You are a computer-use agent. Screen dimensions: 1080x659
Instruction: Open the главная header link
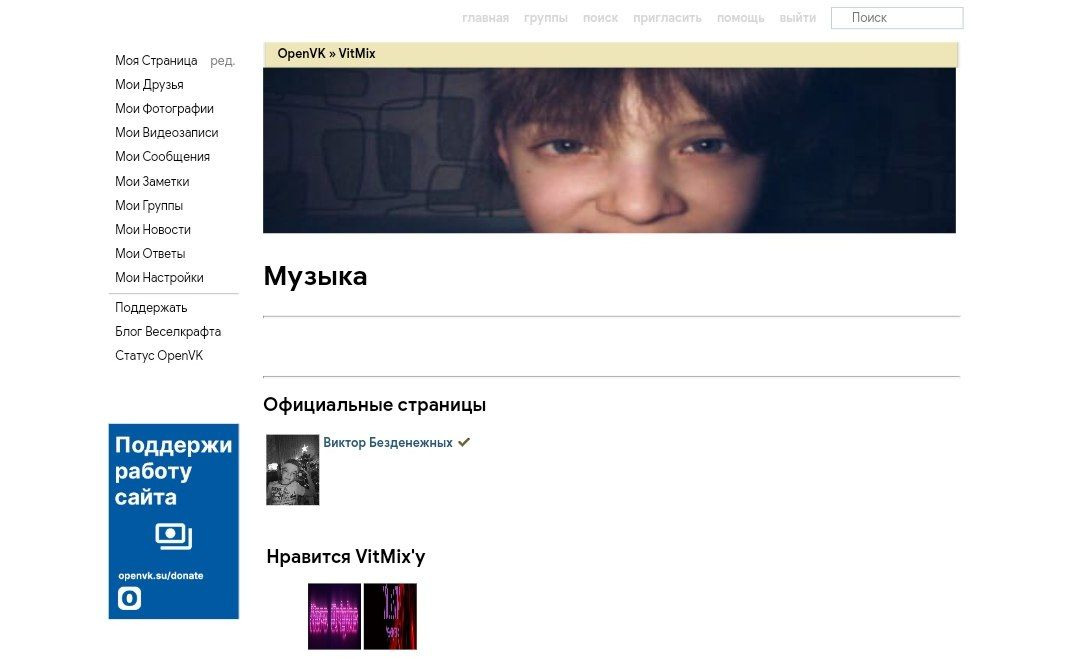pyautogui.click(x=485, y=18)
